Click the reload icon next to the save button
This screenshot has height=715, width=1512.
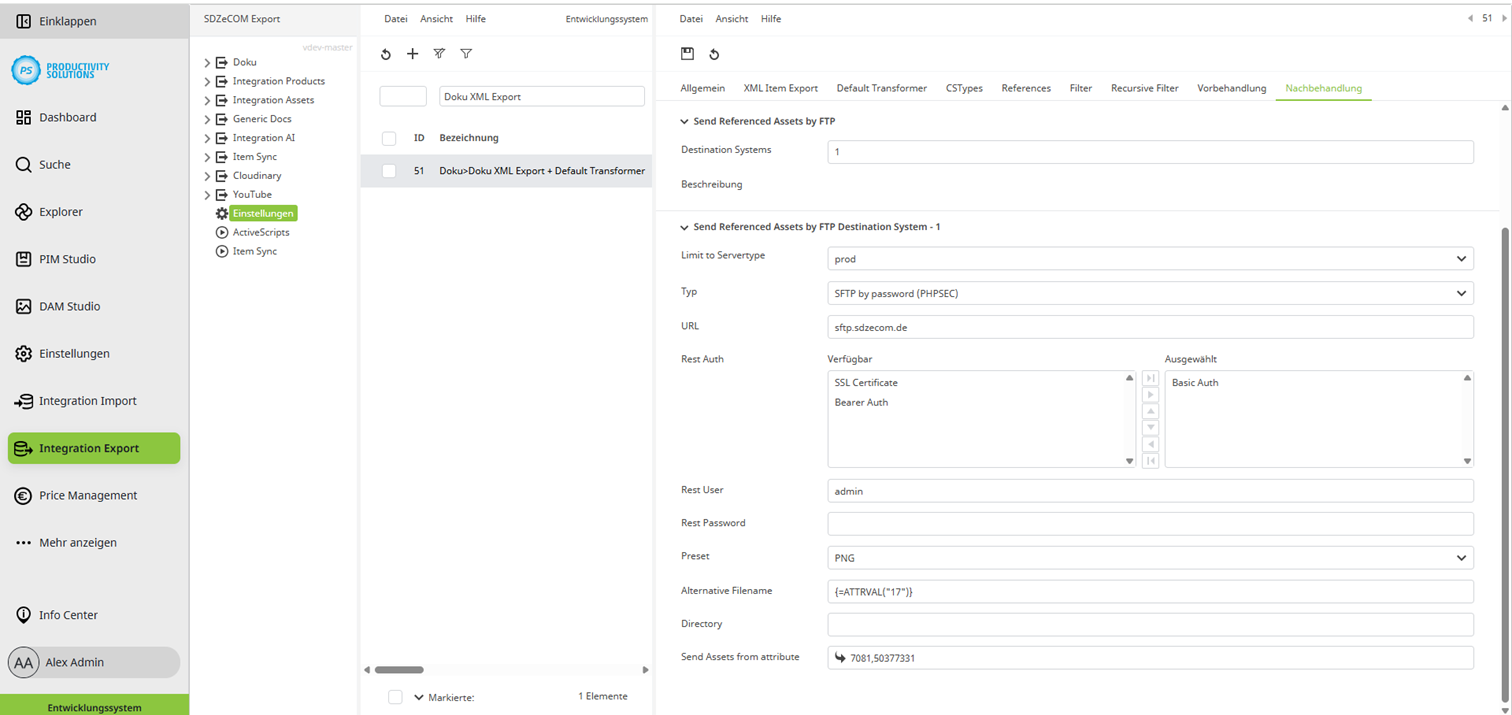[x=715, y=54]
